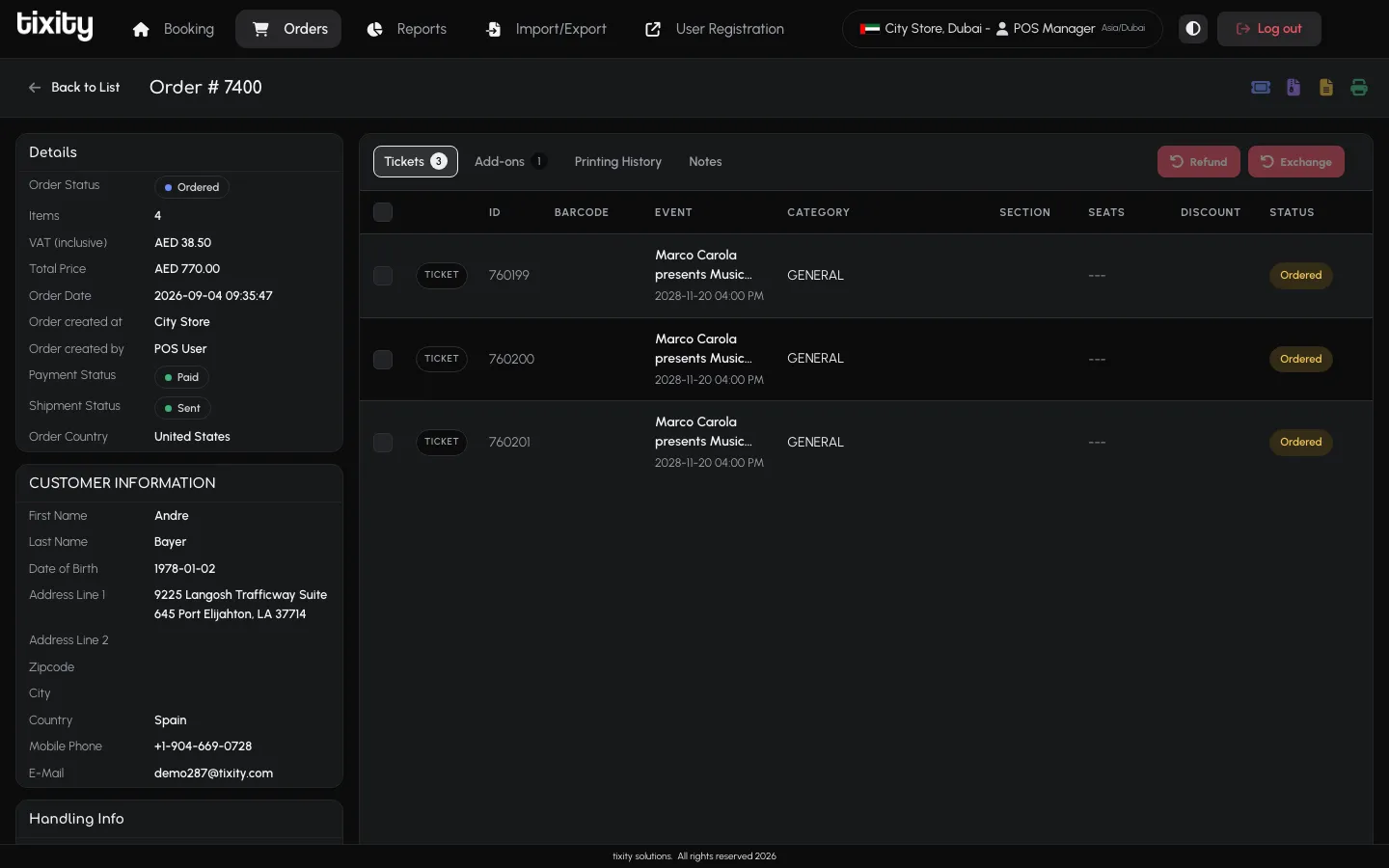Click the green printer icon
Viewport: 1389px width, 868px height.
point(1359,88)
